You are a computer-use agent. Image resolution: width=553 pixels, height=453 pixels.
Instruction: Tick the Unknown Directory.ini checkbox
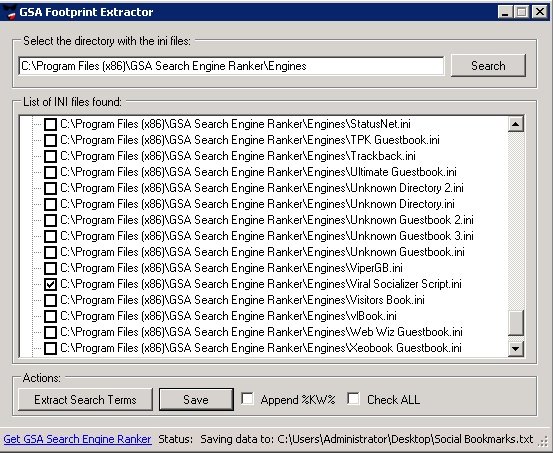coord(50,204)
